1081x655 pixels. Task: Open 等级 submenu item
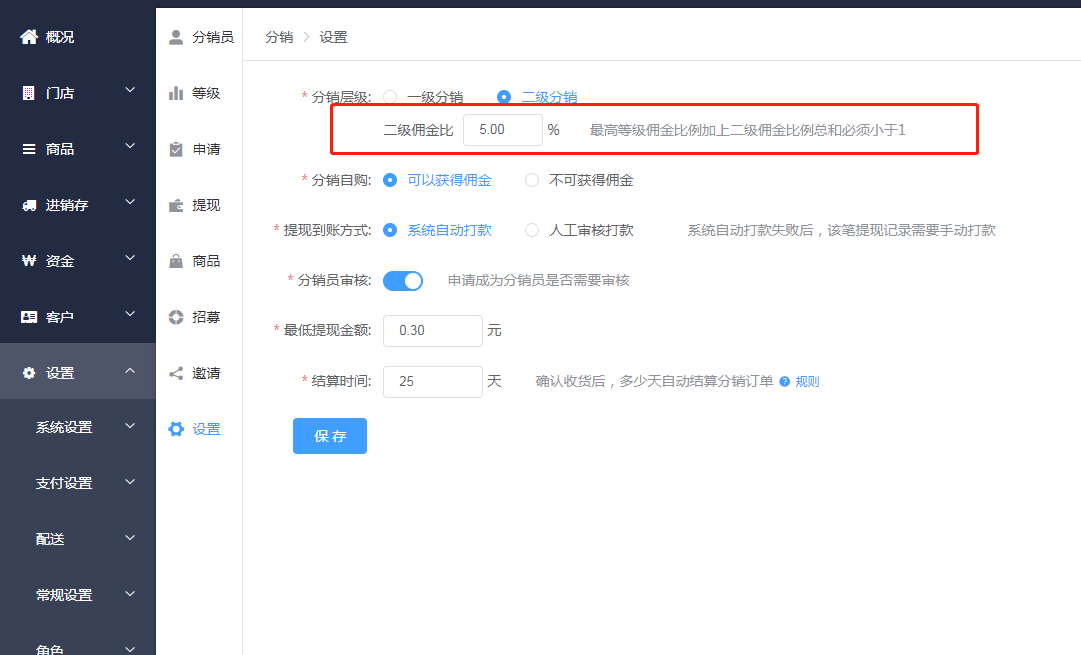[206, 93]
